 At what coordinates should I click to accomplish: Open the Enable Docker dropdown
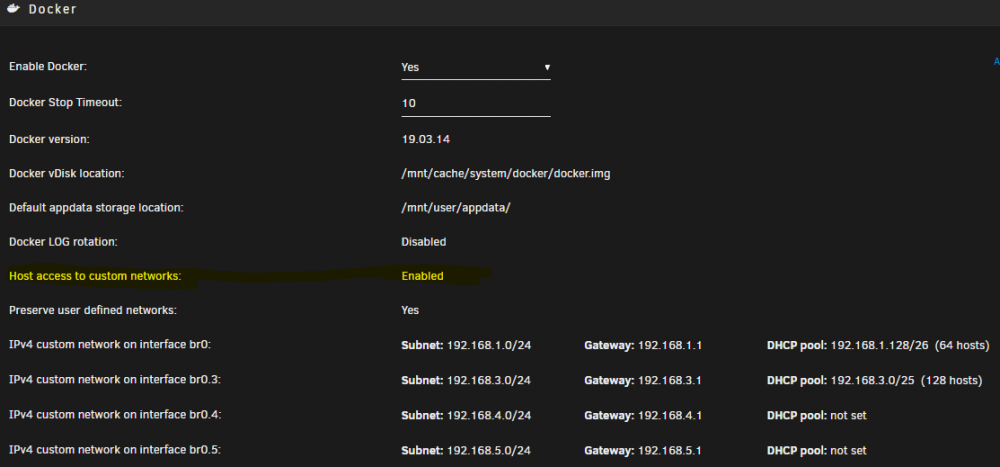point(476,67)
